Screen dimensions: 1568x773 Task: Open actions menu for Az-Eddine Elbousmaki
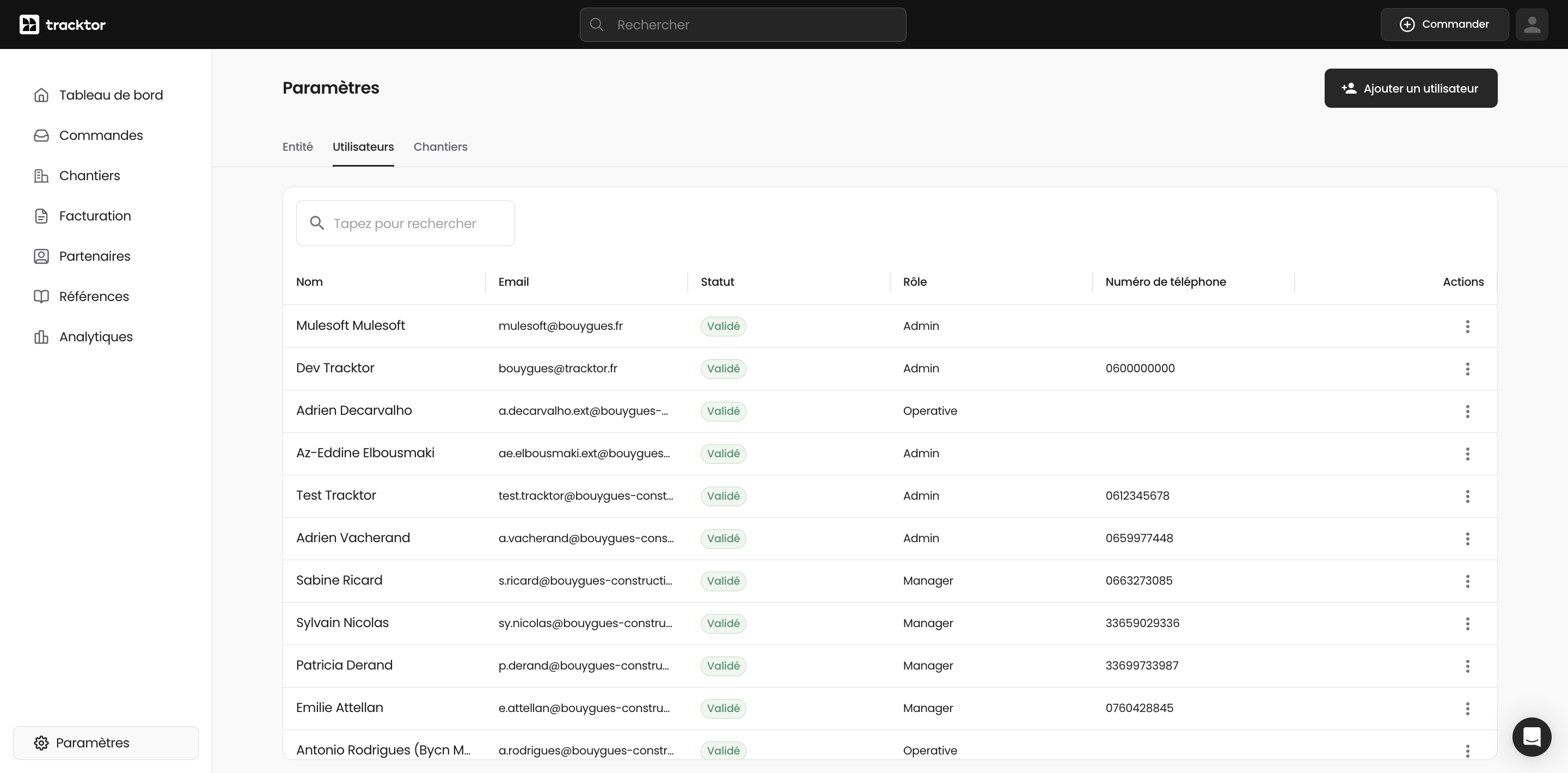pyautogui.click(x=1468, y=453)
